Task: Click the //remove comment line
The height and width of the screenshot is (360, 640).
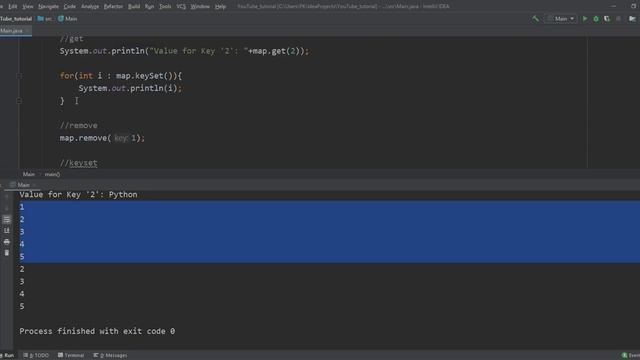Action: 79,126
